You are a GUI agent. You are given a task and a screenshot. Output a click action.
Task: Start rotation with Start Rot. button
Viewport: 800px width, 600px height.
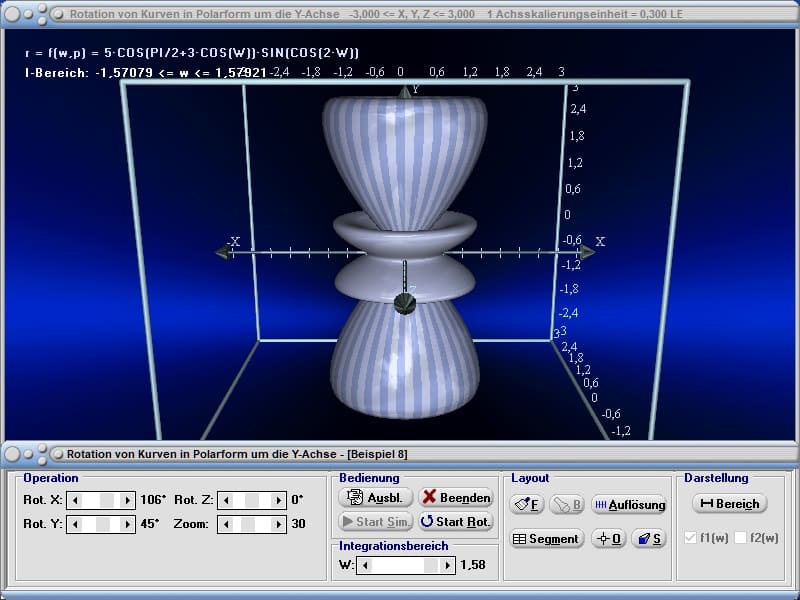(456, 521)
